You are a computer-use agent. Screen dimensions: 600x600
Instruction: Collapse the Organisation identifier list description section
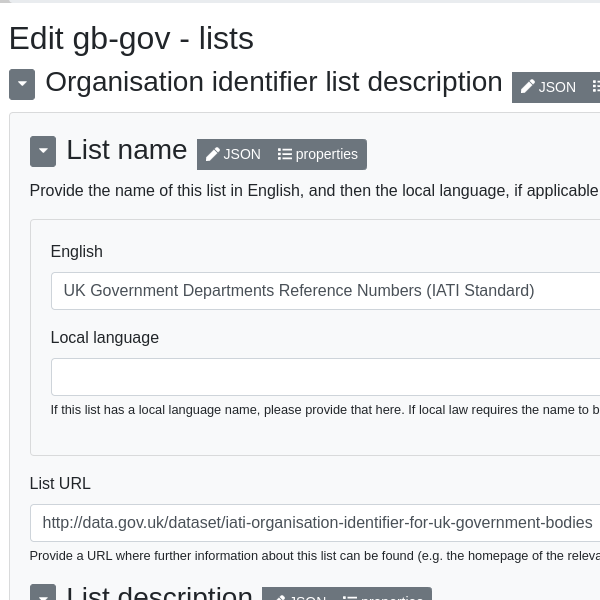pyautogui.click(x=22, y=84)
